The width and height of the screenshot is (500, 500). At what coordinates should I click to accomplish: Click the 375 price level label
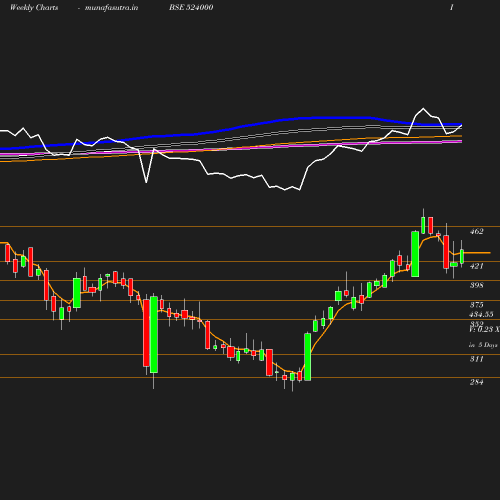click(476, 305)
